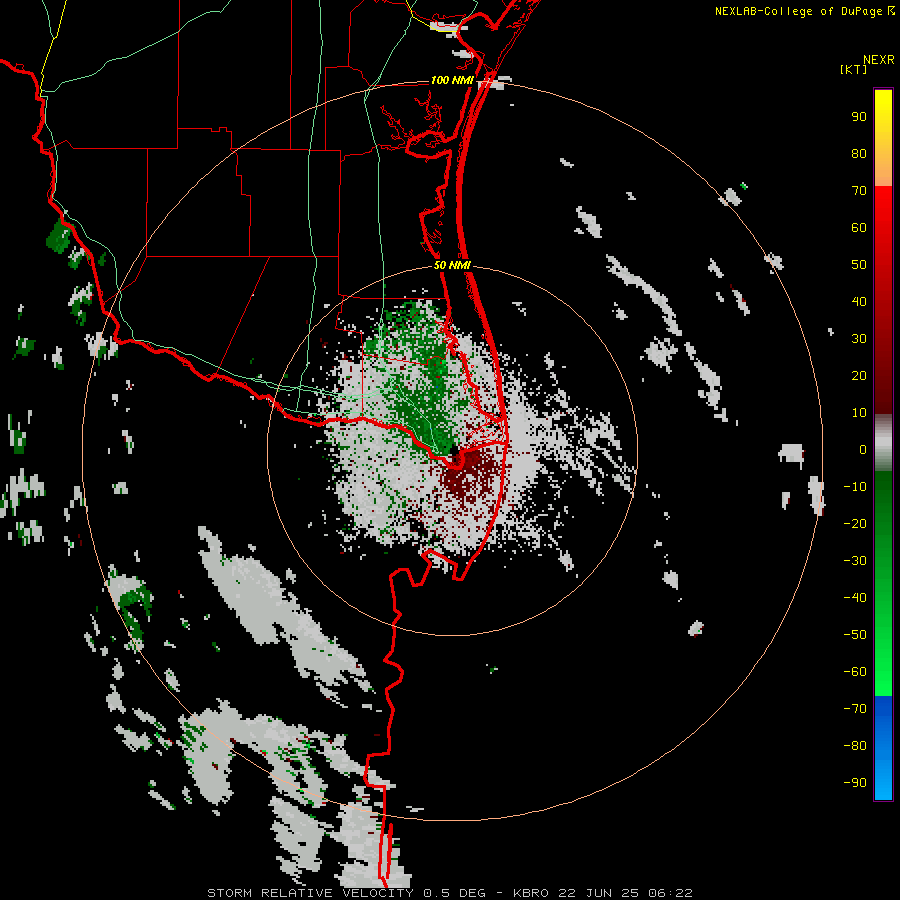This screenshot has width=900, height=900.
Task: Click the -10 scale value
Action: pos(855,487)
